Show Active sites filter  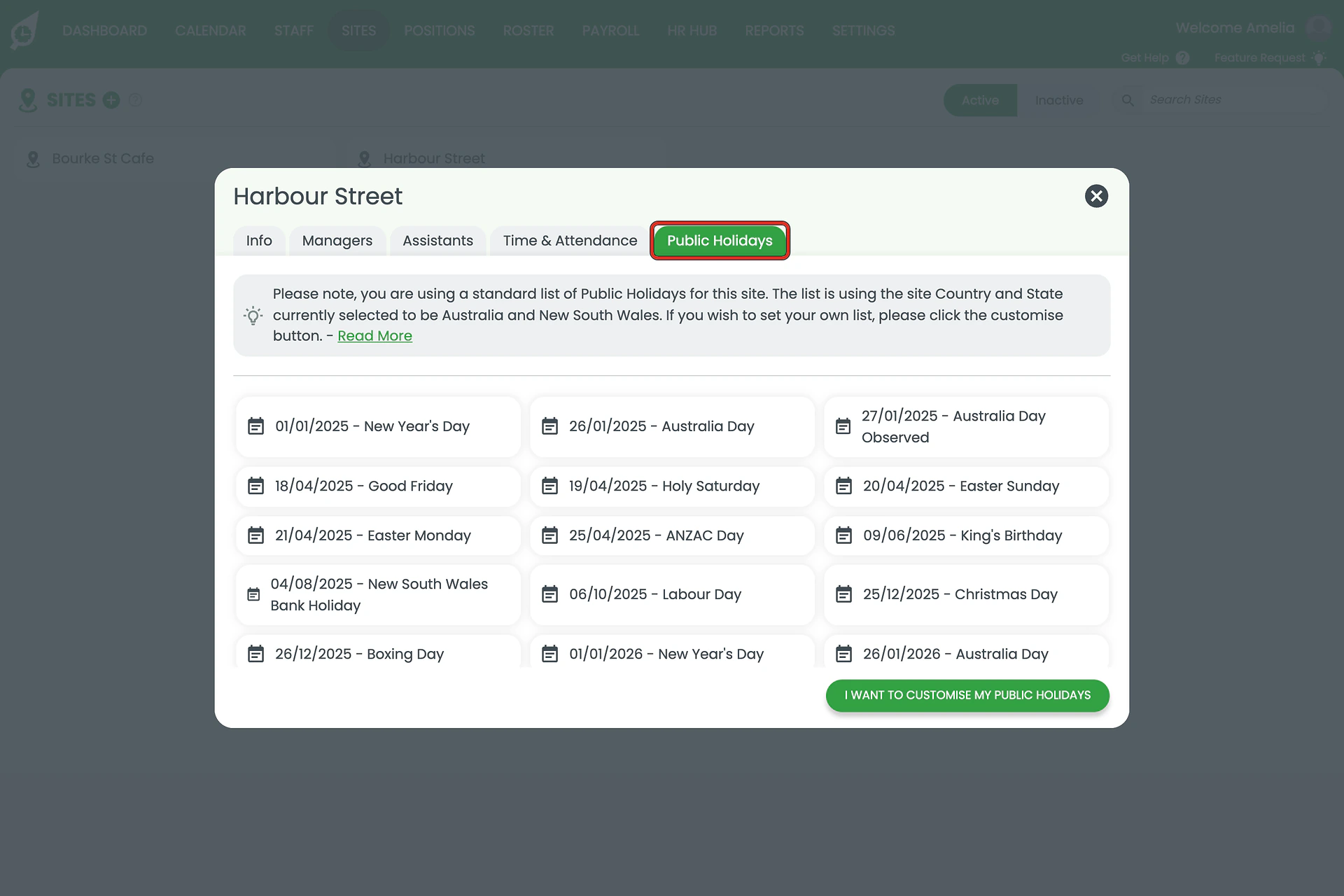[x=980, y=100]
